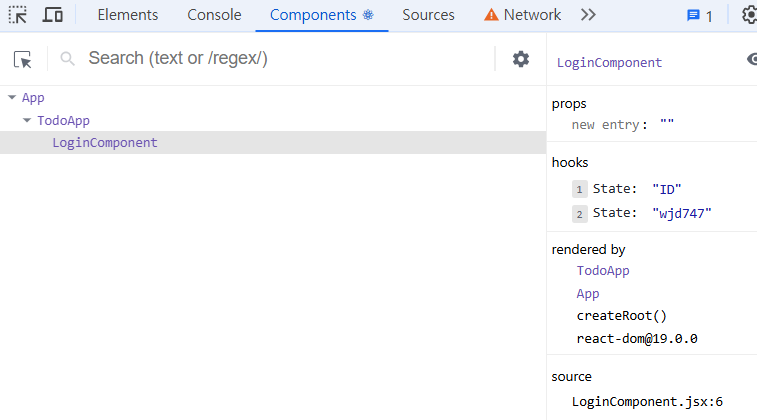The height and width of the screenshot is (420, 757).
Task: Open the DevTools settings gear at top right
Action: coord(749,15)
